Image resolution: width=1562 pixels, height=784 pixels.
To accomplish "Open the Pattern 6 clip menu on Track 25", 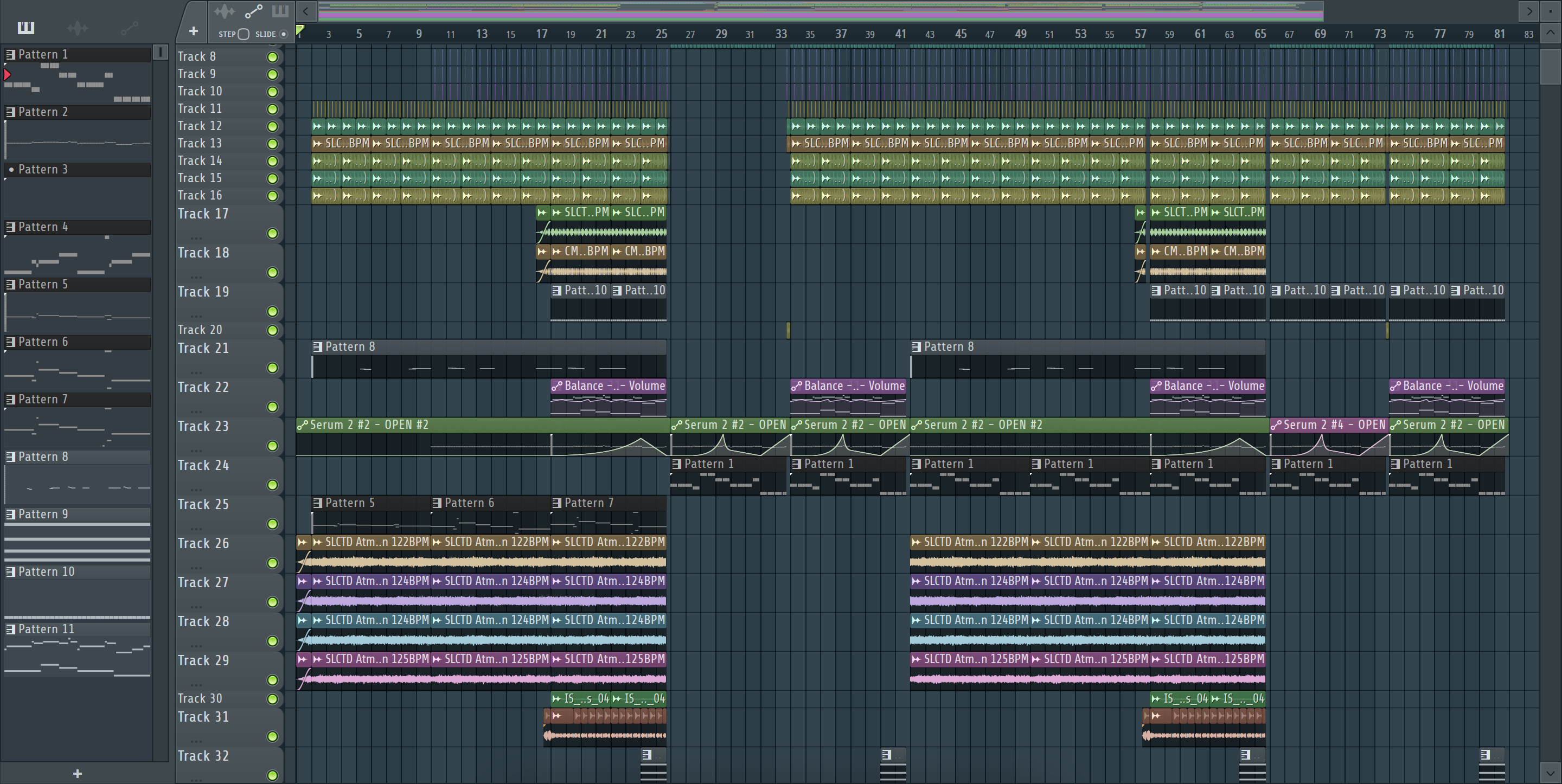I will click(x=437, y=503).
